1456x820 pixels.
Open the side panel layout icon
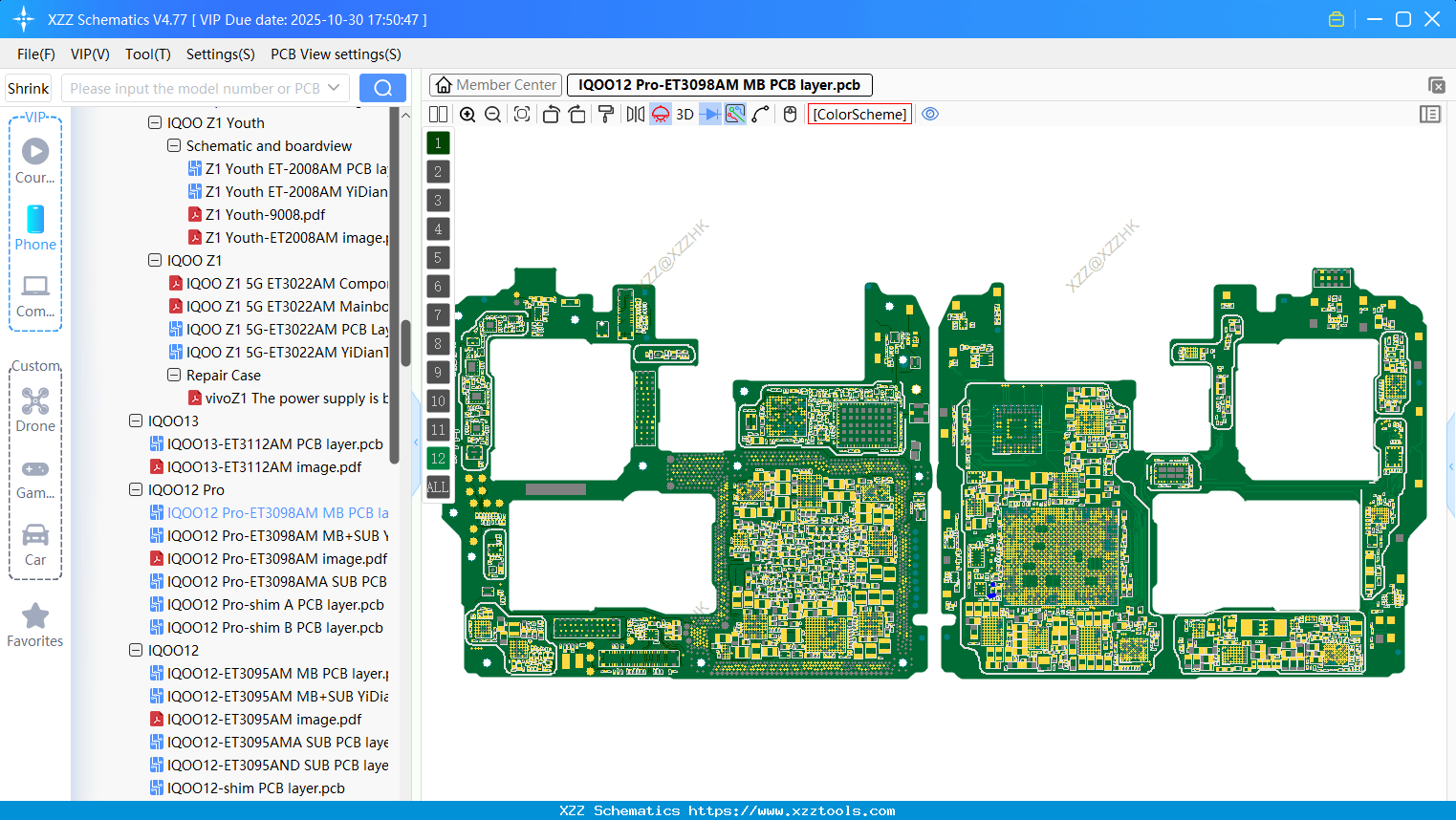[1430, 114]
